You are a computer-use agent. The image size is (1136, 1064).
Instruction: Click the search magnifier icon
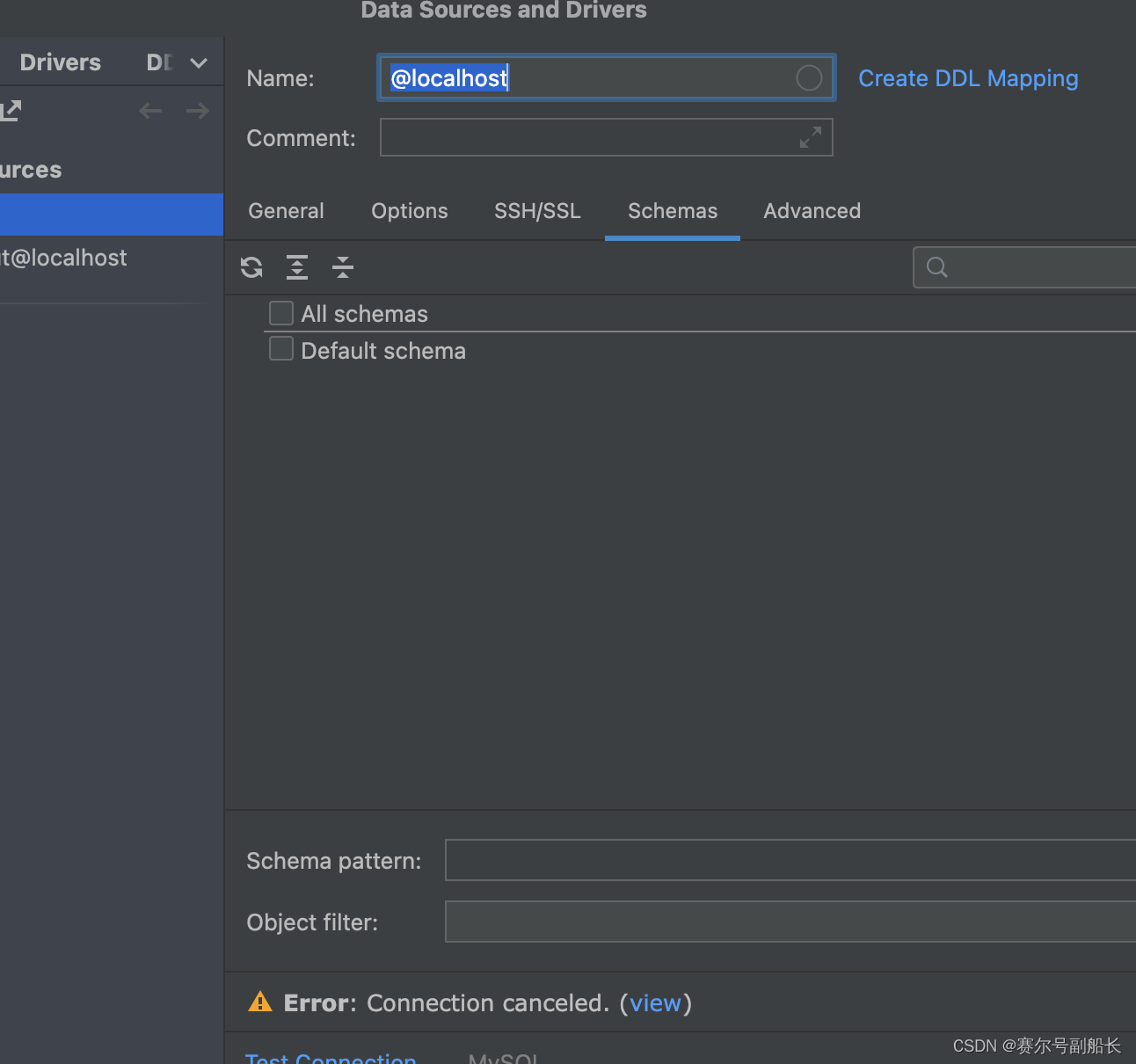pos(937,267)
